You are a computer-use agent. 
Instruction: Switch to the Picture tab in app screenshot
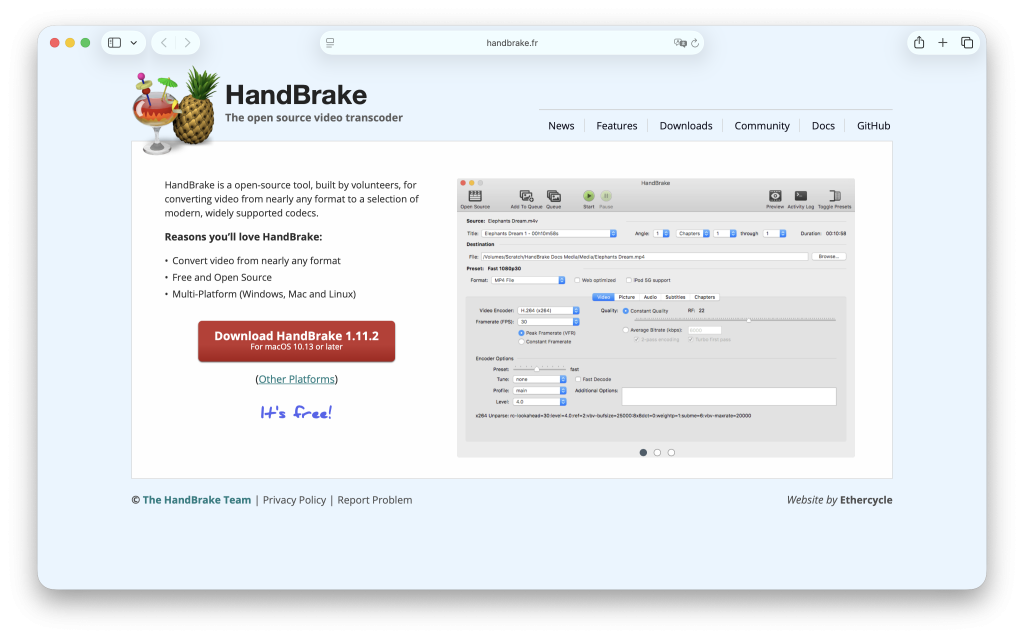[x=626, y=297]
